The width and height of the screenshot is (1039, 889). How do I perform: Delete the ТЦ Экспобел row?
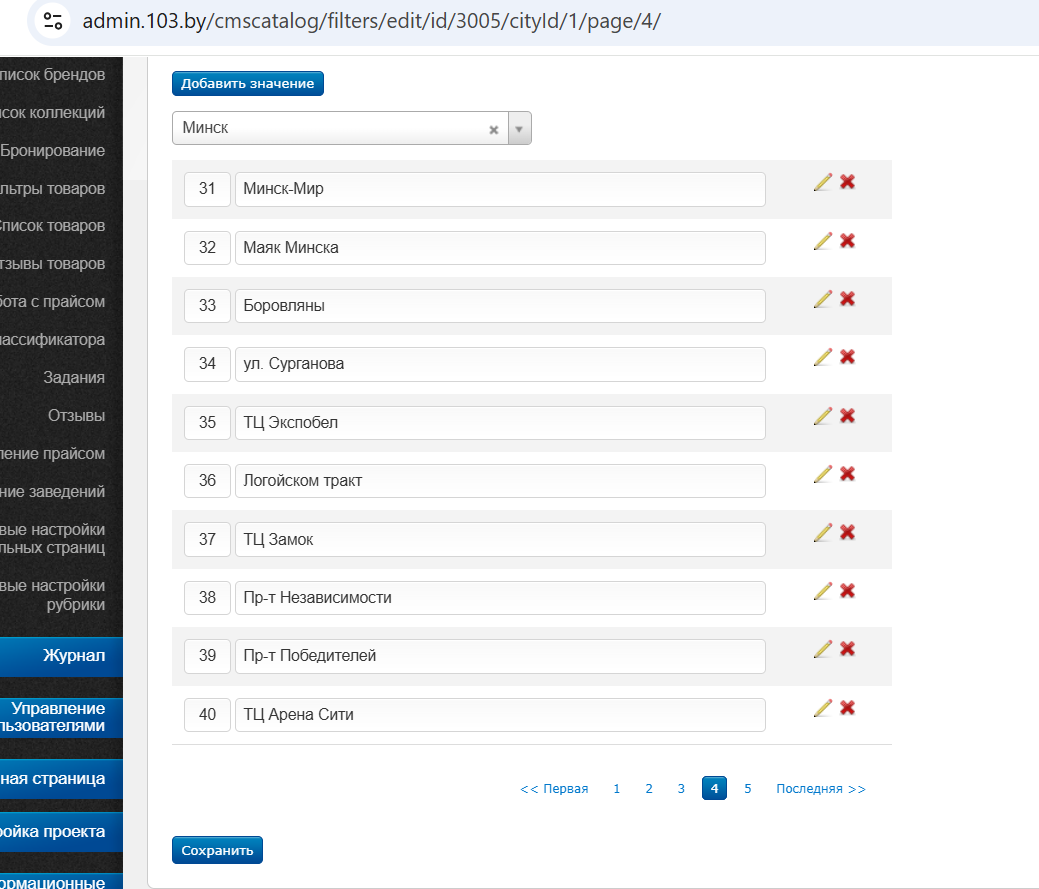point(848,416)
